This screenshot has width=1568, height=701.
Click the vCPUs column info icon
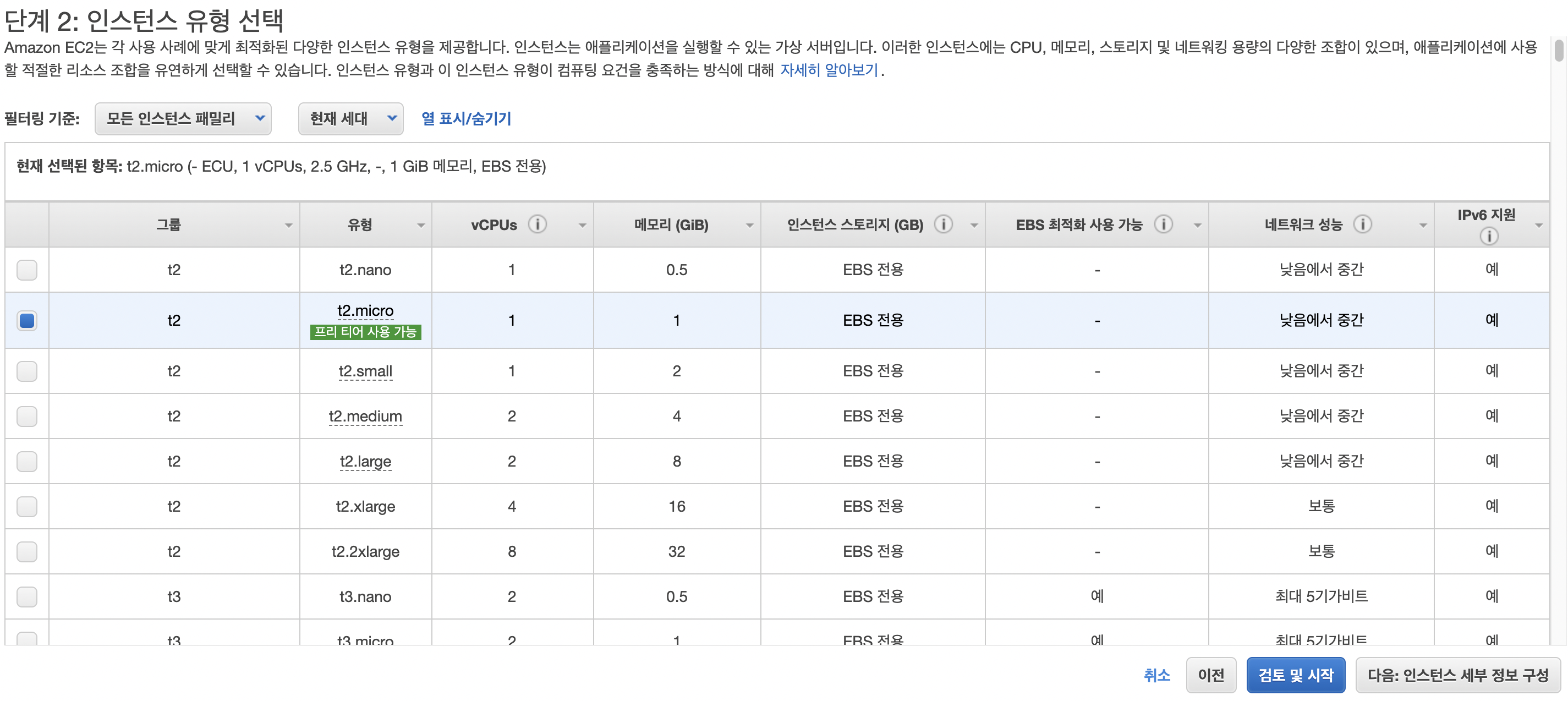click(537, 224)
